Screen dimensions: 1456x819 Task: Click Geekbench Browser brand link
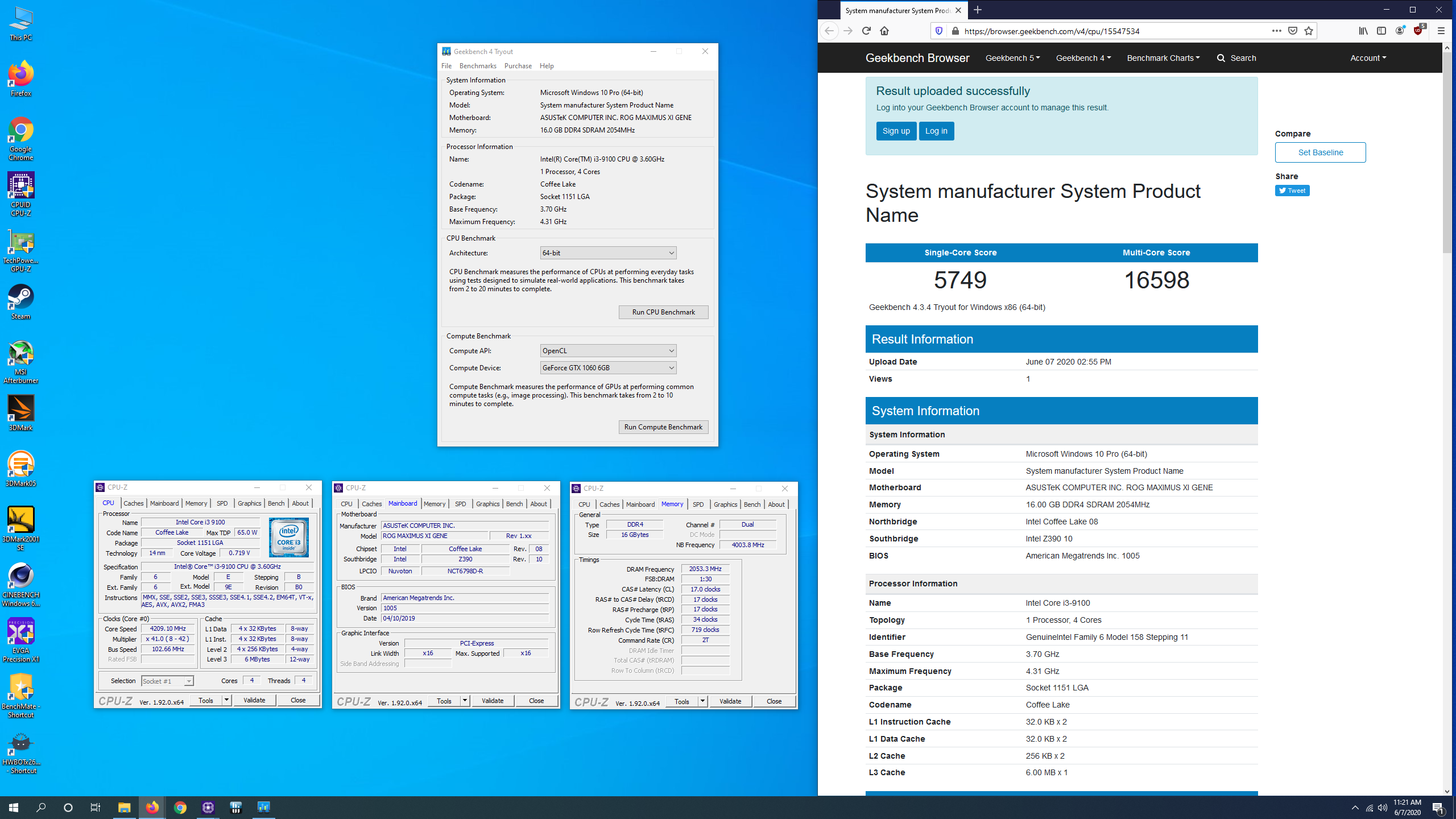click(917, 58)
